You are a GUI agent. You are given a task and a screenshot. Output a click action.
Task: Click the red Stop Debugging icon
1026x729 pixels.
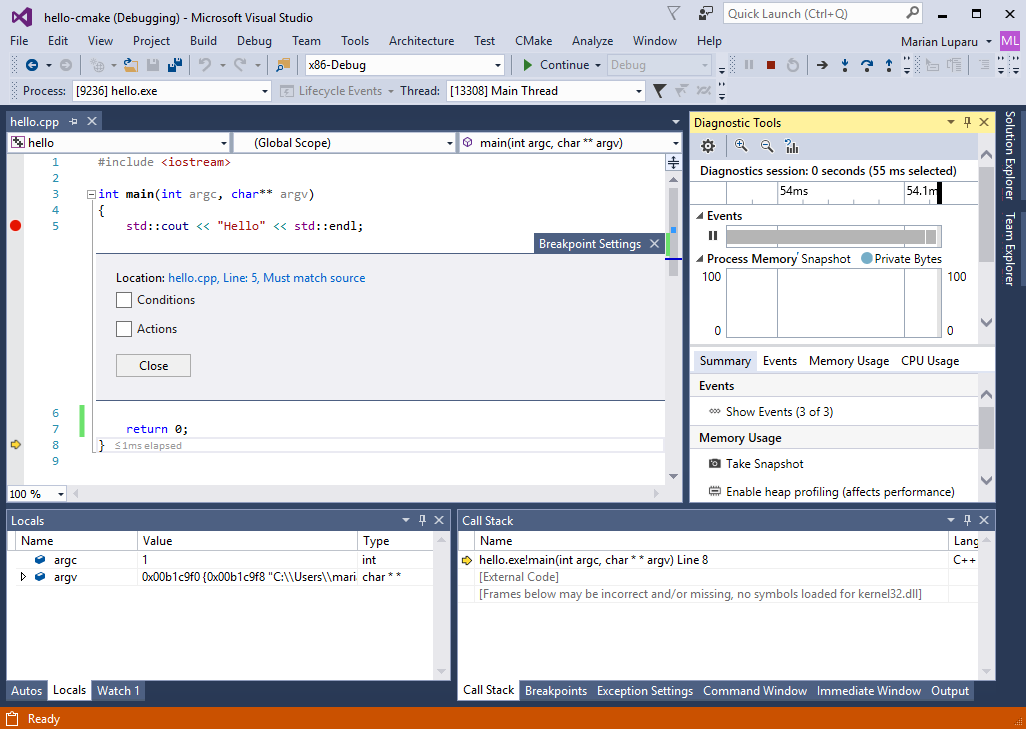point(770,65)
